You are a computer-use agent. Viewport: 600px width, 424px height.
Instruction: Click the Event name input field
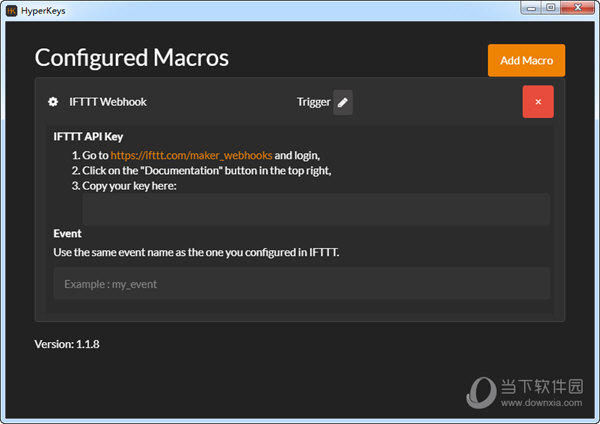(x=302, y=284)
